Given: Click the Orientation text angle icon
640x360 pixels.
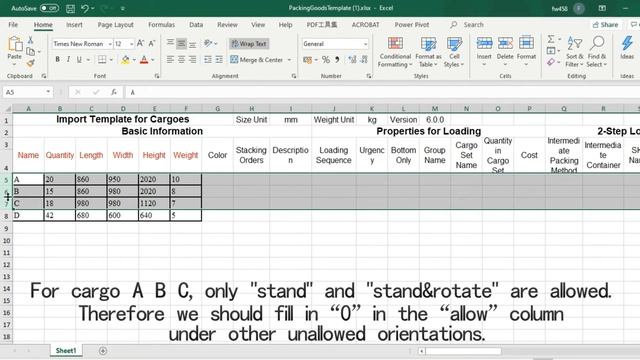Looking at the screenshot, I should click(208, 43).
